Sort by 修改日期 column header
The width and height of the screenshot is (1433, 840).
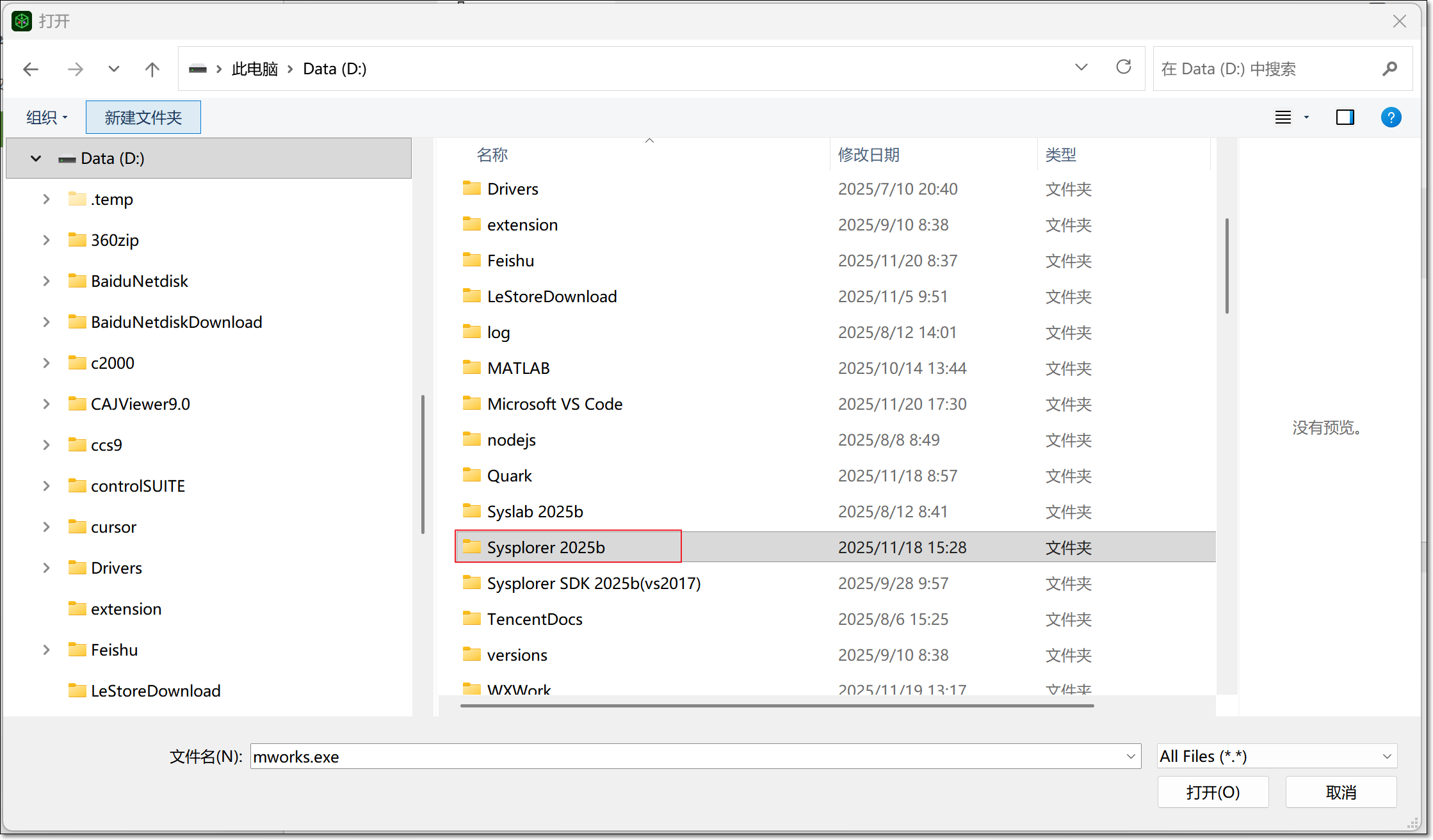click(868, 154)
